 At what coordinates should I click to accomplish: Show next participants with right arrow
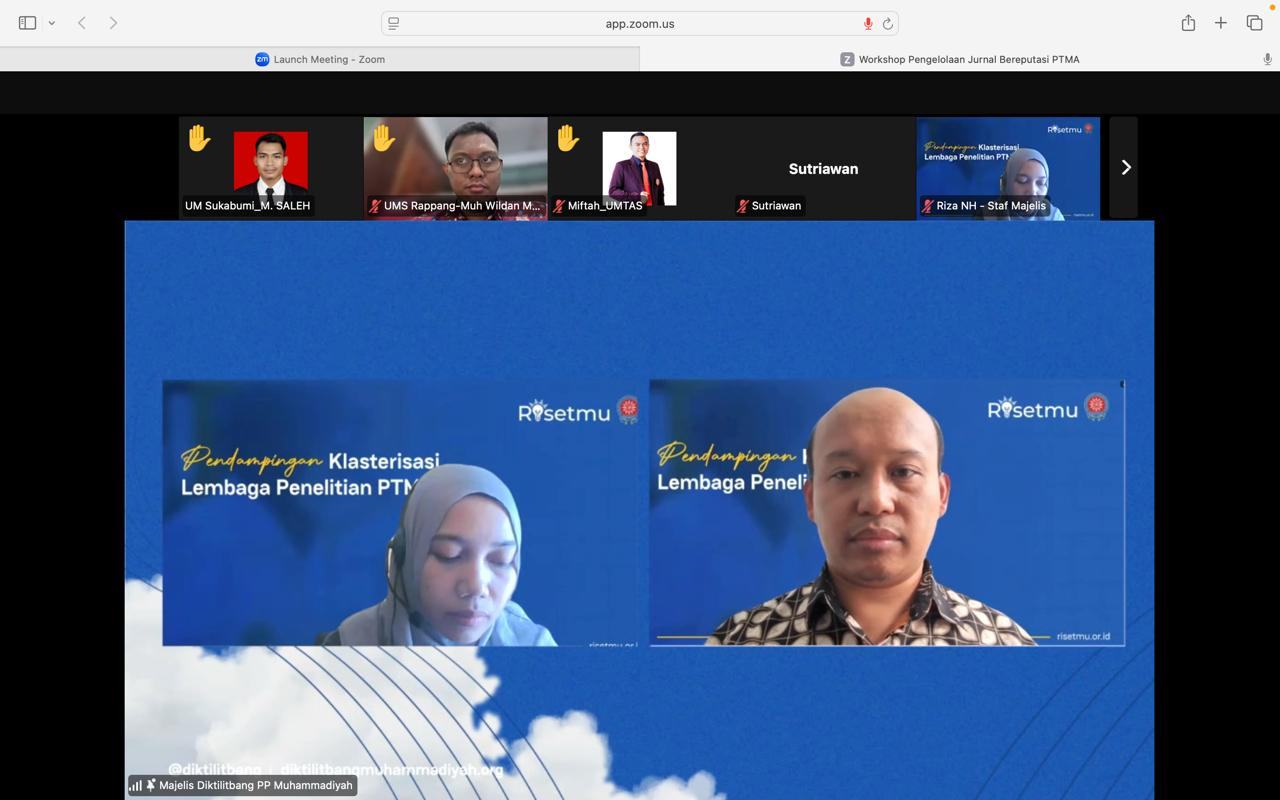coord(1125,168)
